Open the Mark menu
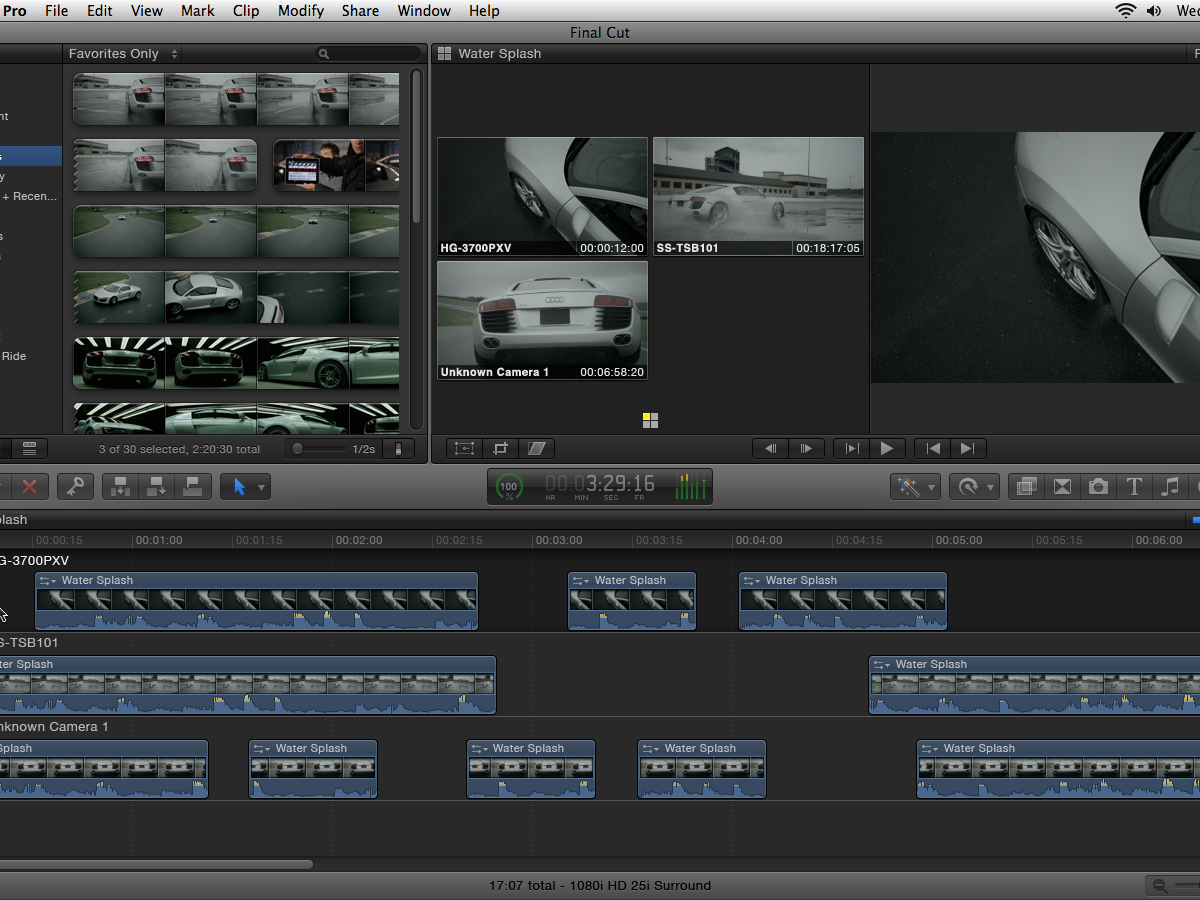1200x900 pixels. pyautogui.click(x=197, y=11)
